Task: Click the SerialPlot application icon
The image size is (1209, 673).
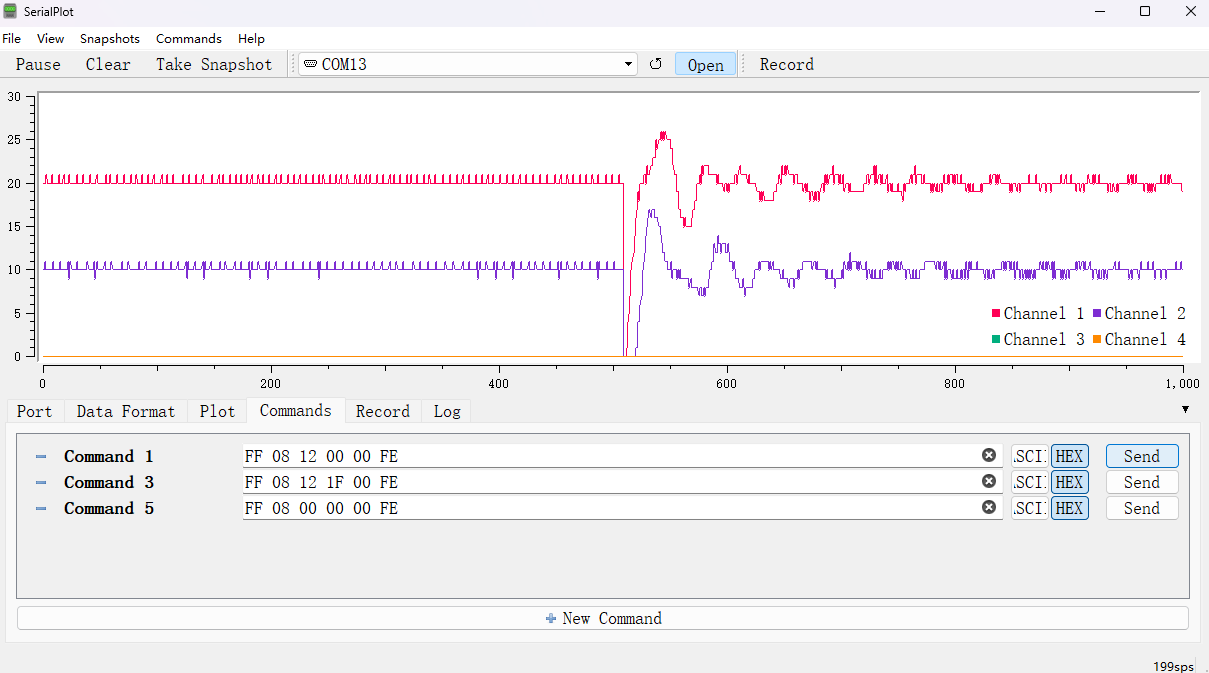Action: pyautogui.click(x=11, y=12)
